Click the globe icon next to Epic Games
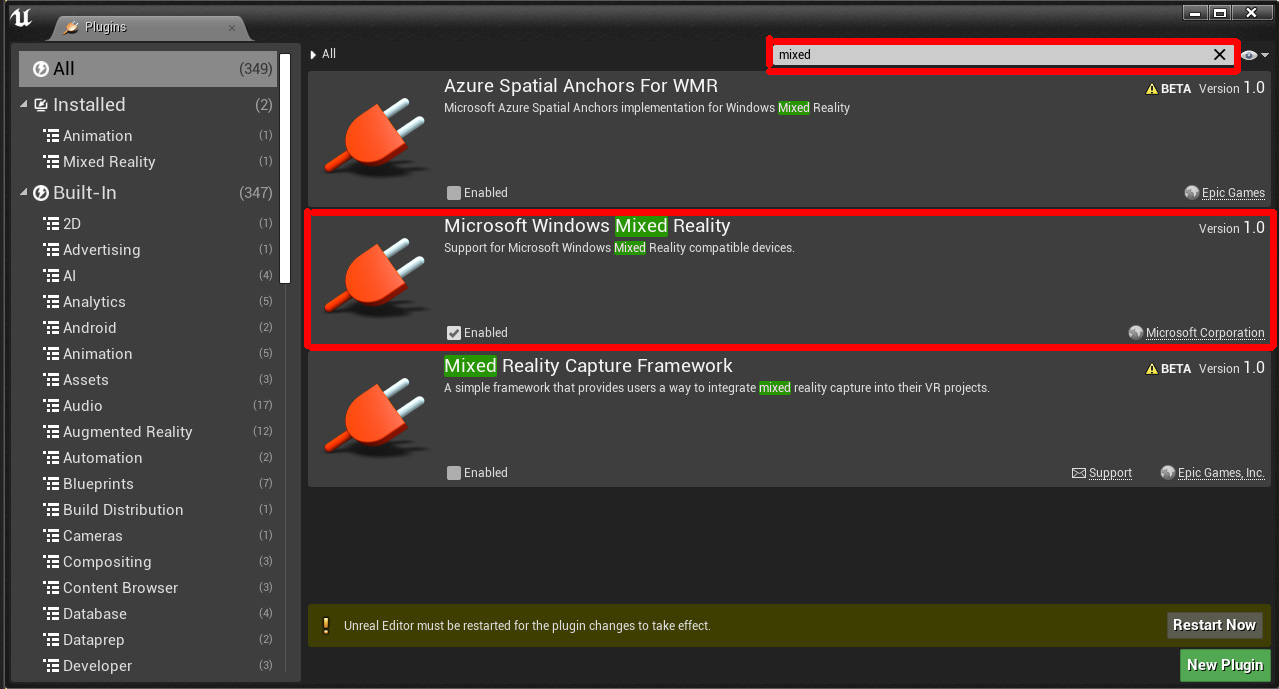Viewport: 1279px width, 689px height. click(1191, 193)
